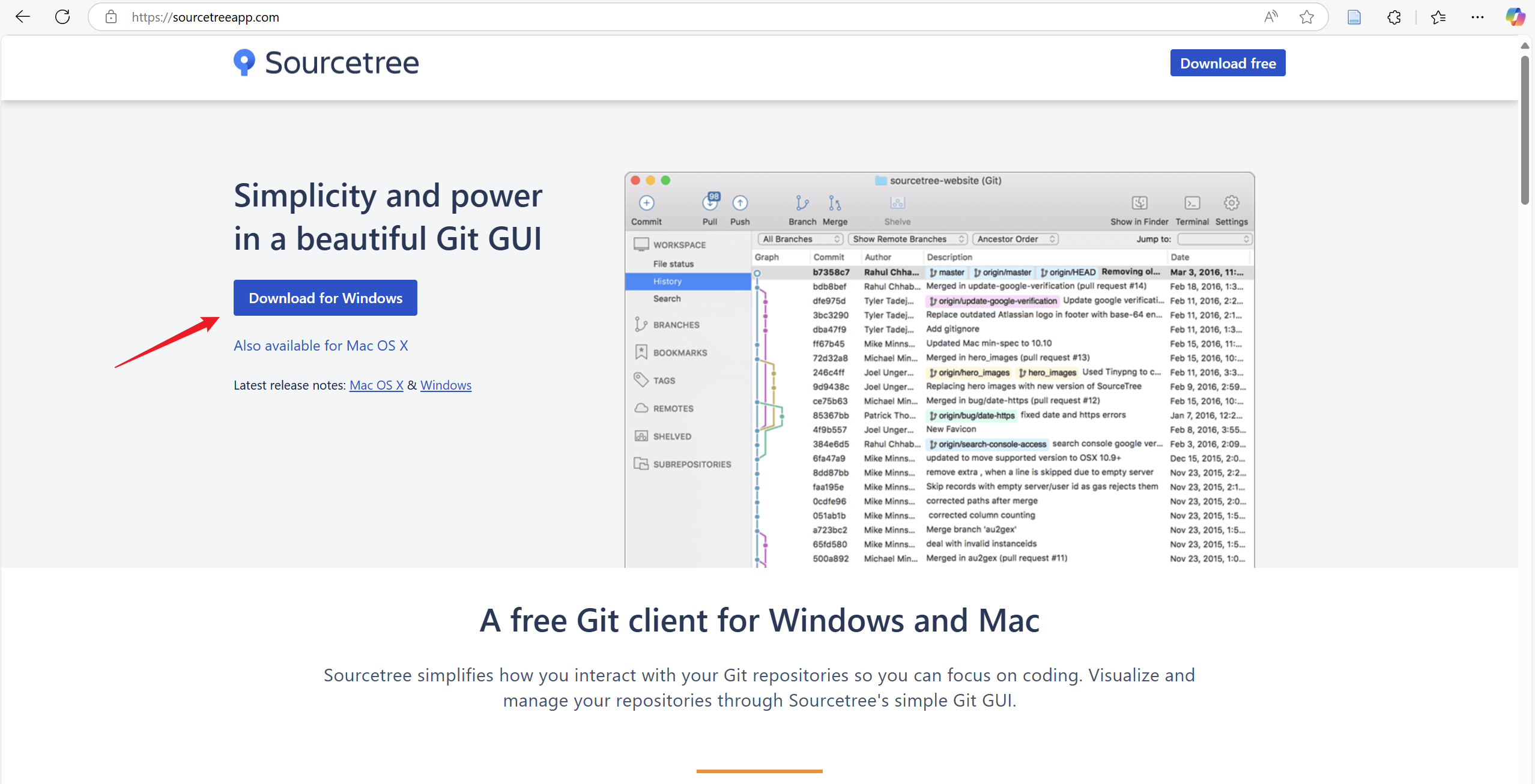The width and height of the screenshot is (1535, 784).
Task: Click the Sourcetree logo icon
Action: click(x=244, y=62)
